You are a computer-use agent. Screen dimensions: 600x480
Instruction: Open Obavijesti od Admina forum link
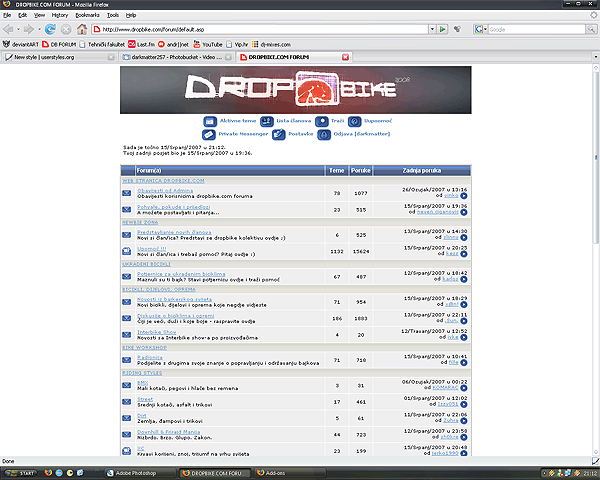(165, 191)
